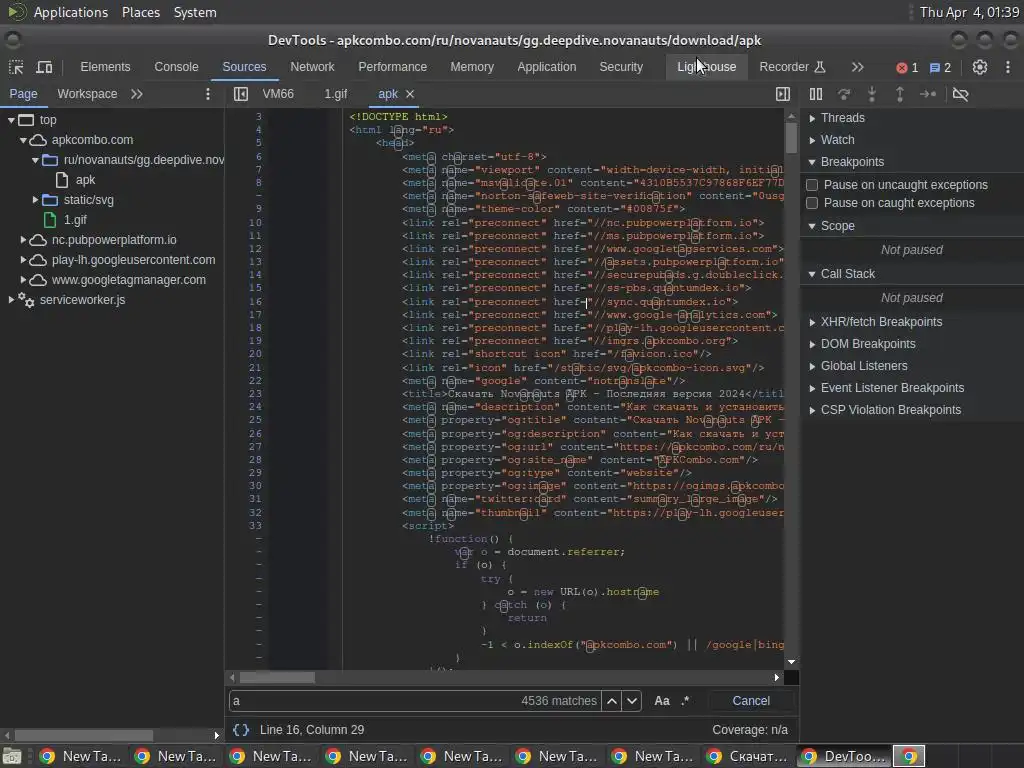Viewport: 1024px width, 768px height.
Task: Enable Pause on caught exceptions
Action: point(812,203)
